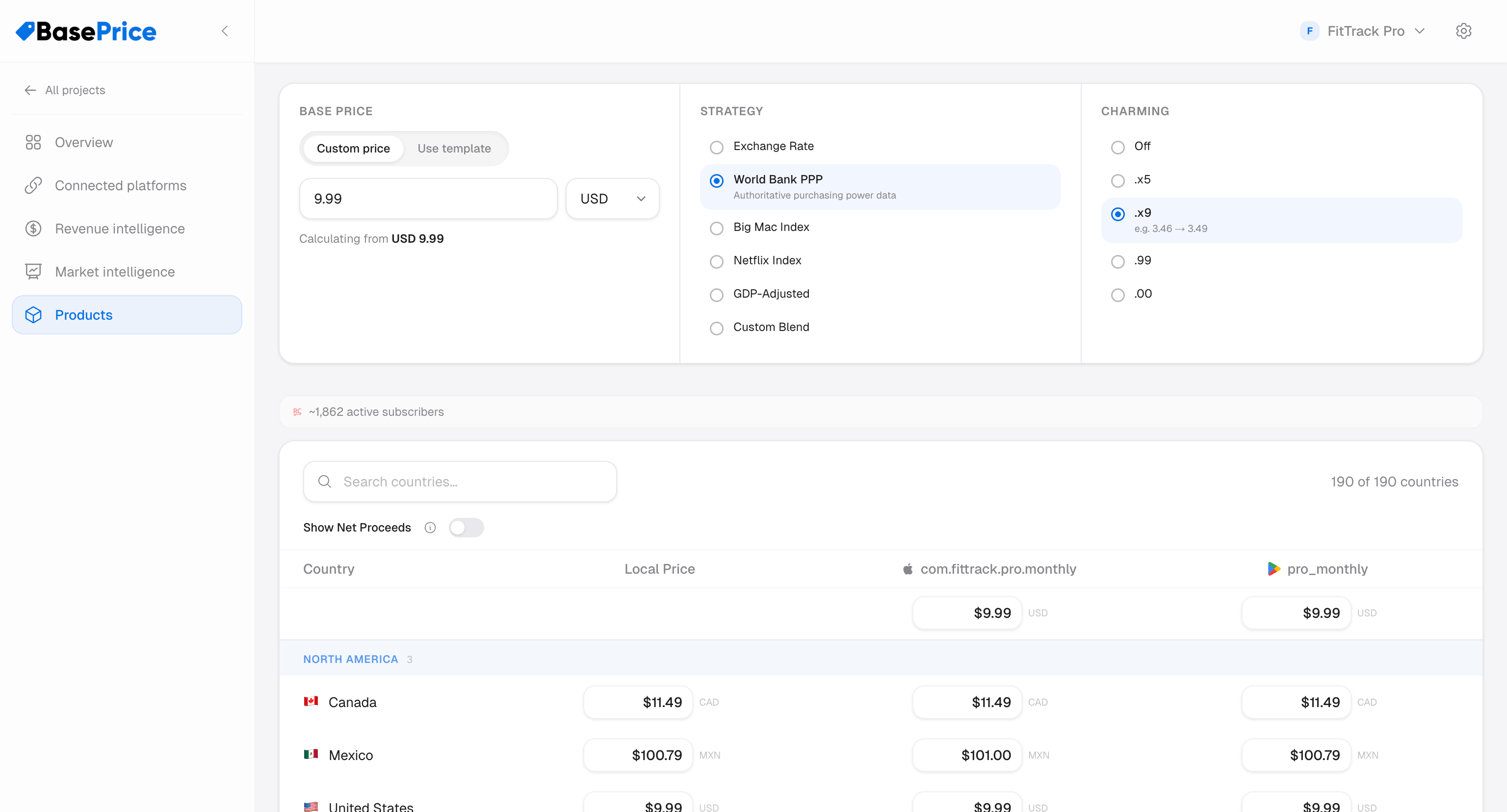Click the back arrow beside All projects
This screenshot has width=1507, height=812.
click(x=30, y=90)
